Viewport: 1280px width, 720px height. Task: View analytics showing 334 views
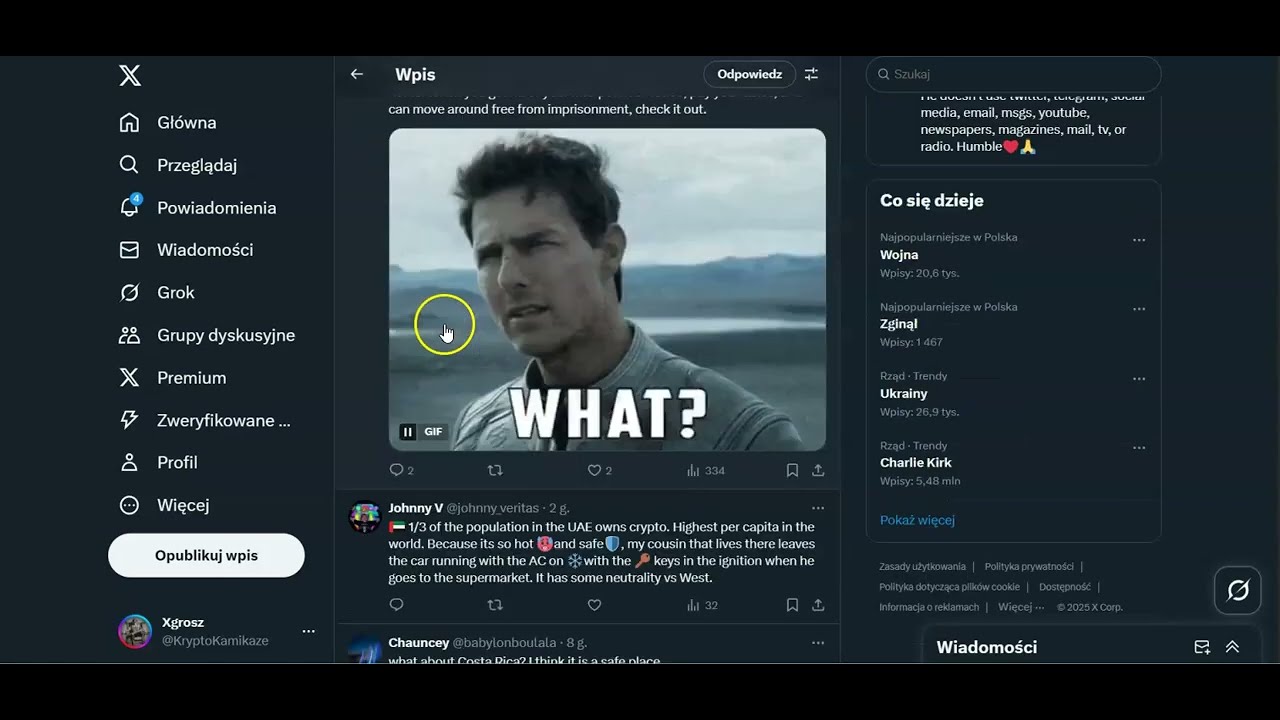pyautogui.click(x=706, y=470)
